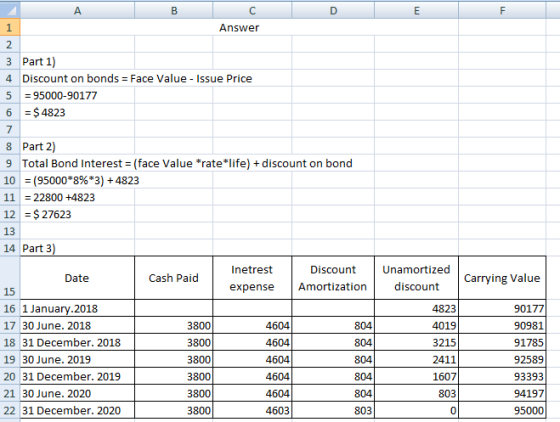
Task: Click carrying value 91785
Action: 502,342
